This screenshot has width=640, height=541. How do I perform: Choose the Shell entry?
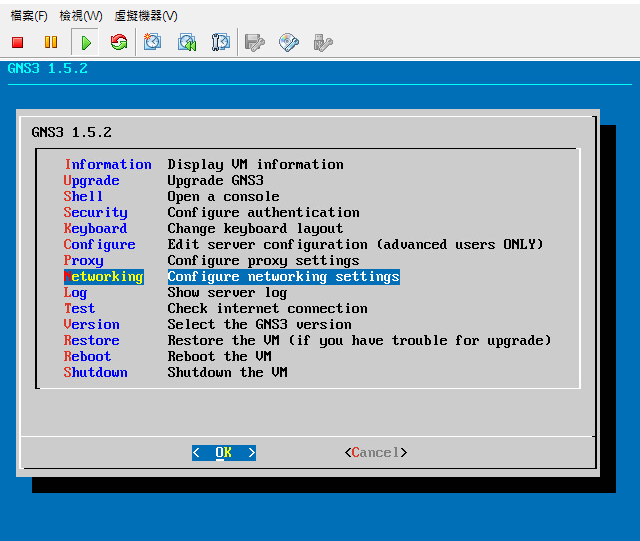tap(83, 196)
